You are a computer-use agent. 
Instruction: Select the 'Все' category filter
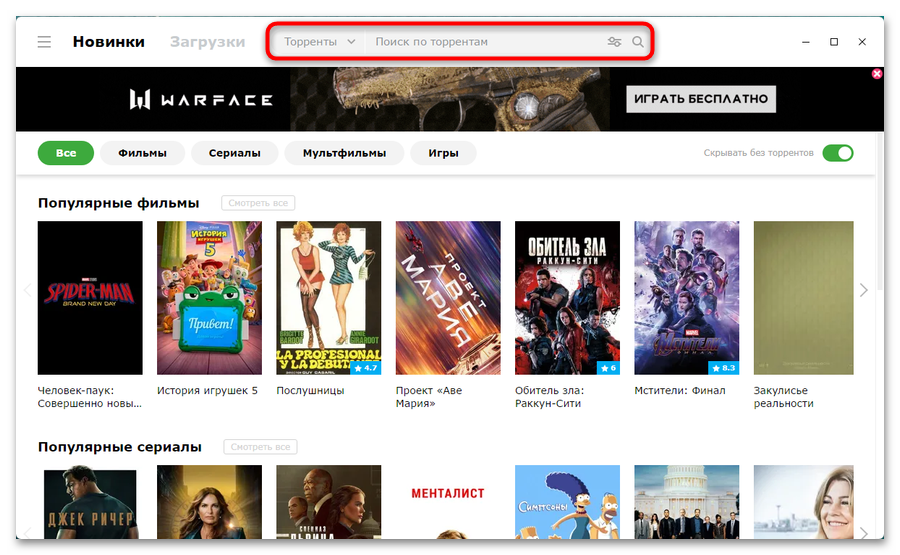pyautogui.click(x=65, y=153)
